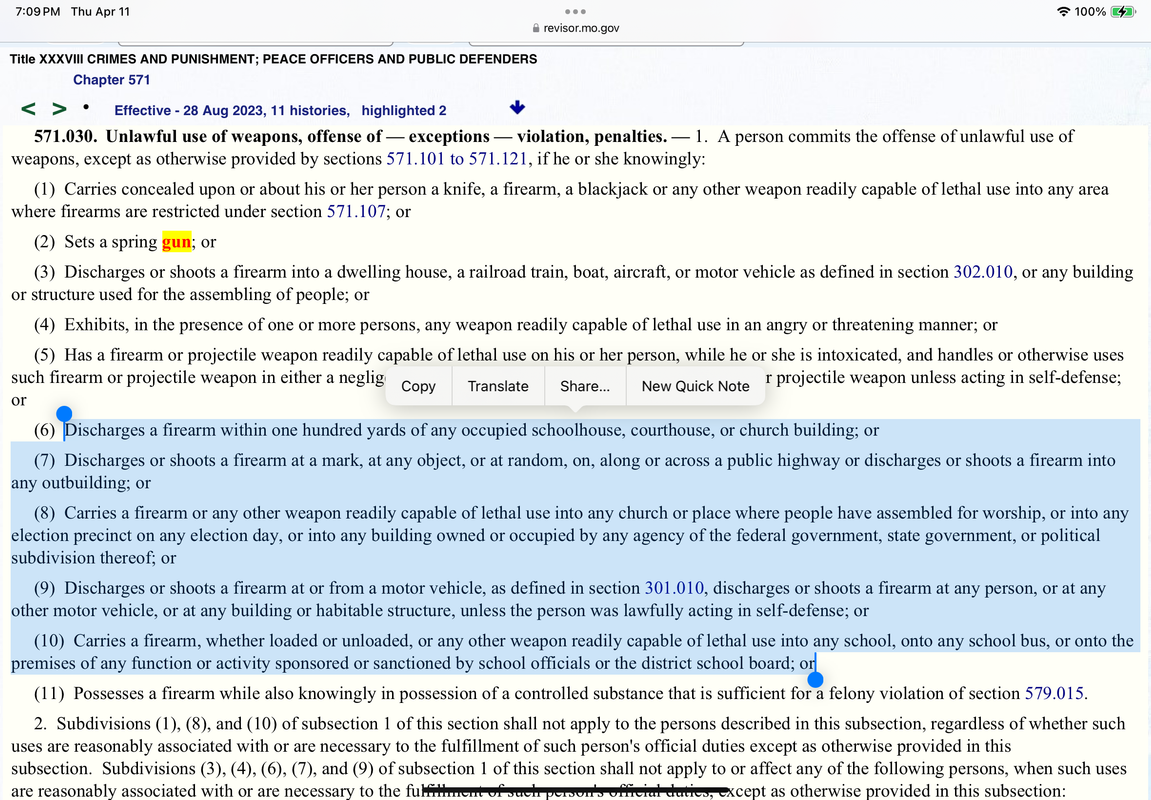Screen dimensions: 1151x800
Task: Tap the subdivision marker '(11)'
Action: [x=48, y=694]
